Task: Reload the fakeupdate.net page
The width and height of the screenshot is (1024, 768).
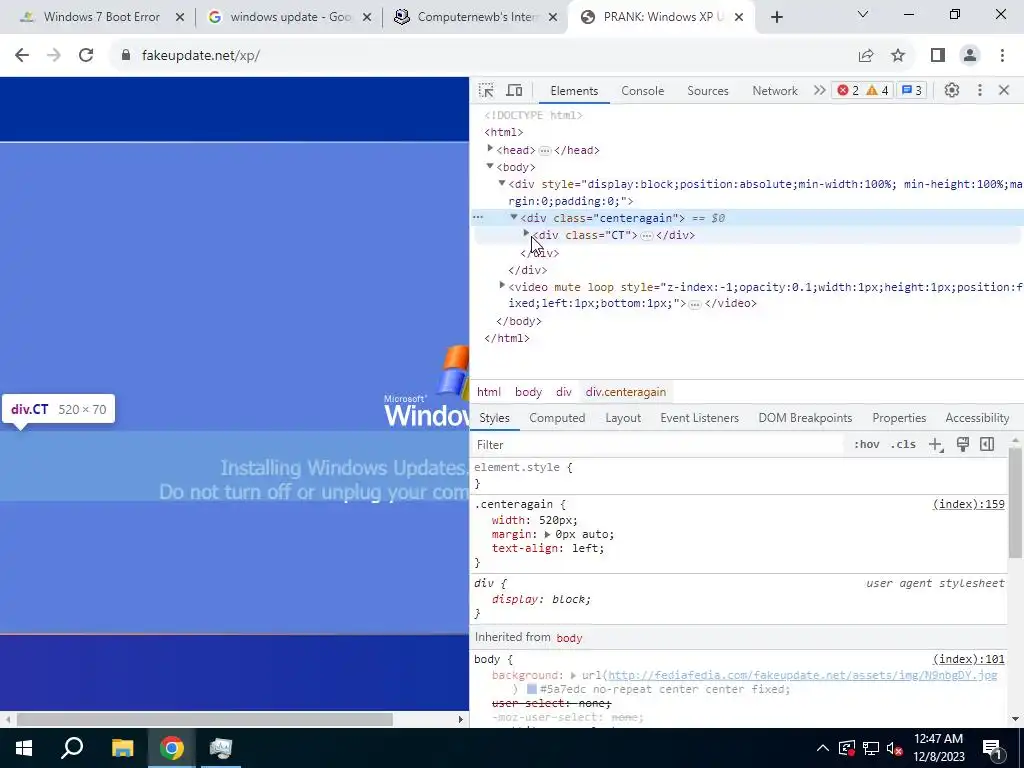Action: (x=86, y=56)
